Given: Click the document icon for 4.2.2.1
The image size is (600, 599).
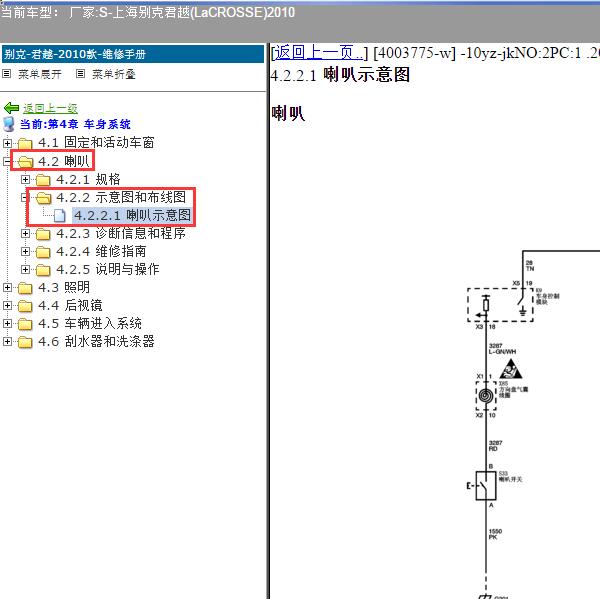Looking at the screenshot, I should [60, 215].
